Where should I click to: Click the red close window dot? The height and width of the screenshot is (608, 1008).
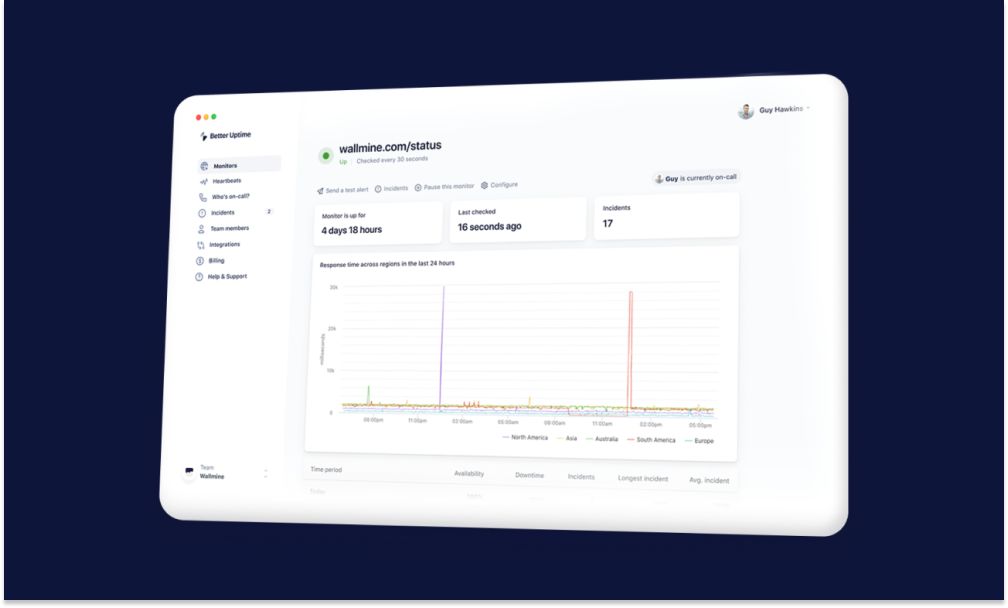198,118
